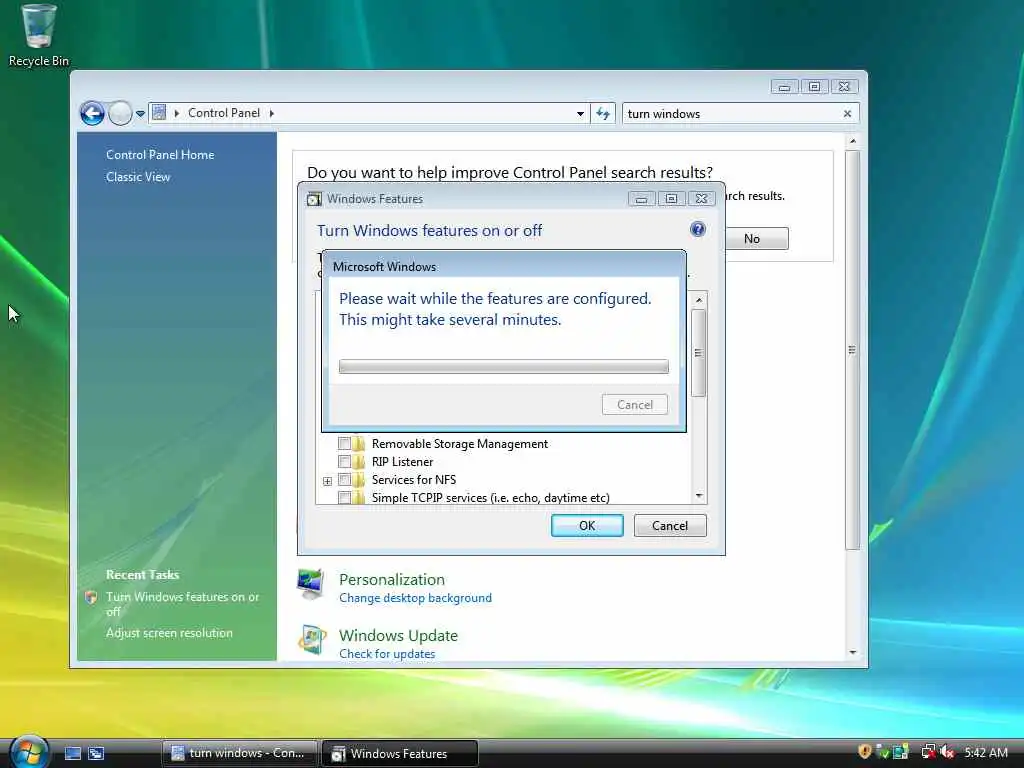Click the Personalization monitor icon
This screenshot has height=768, width=1024.
[311, 583]
